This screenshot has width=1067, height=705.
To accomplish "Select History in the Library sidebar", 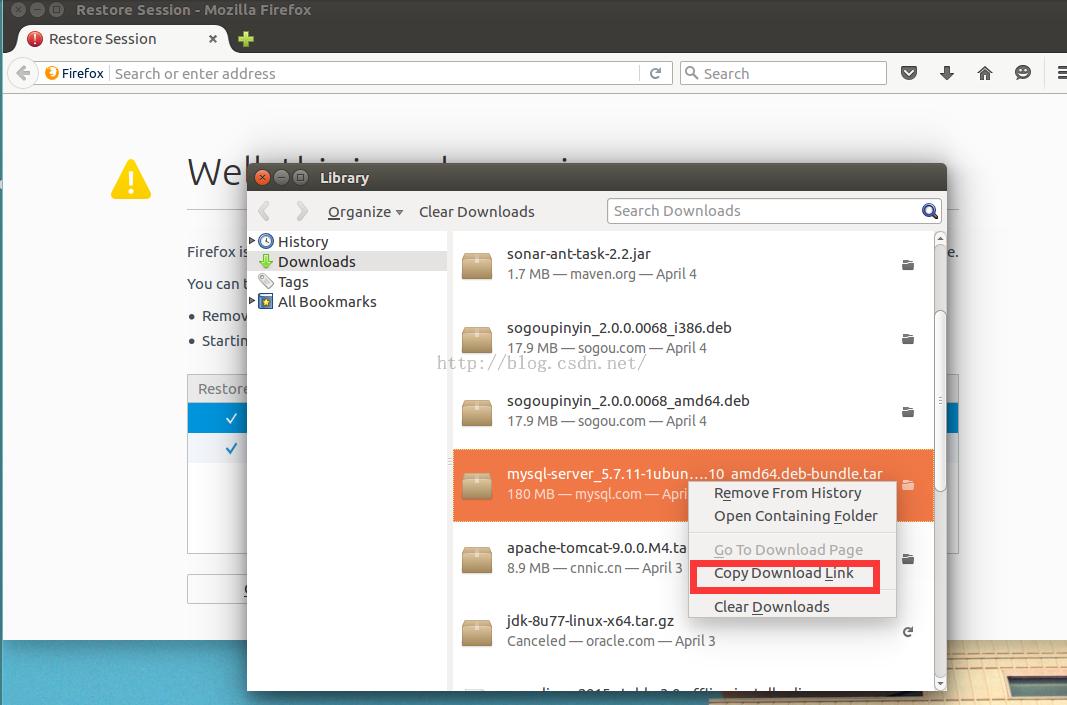I will tap(303, 242).
